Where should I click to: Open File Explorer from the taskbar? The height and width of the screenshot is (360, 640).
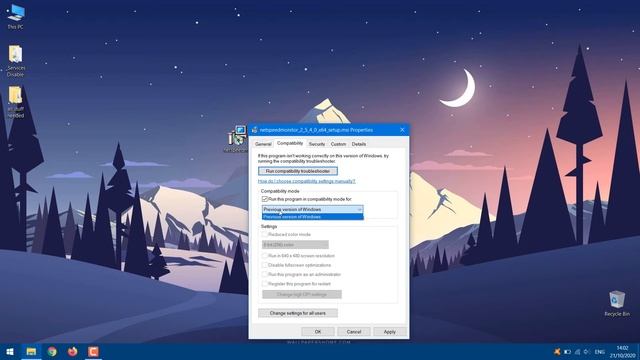coord(31,351)
